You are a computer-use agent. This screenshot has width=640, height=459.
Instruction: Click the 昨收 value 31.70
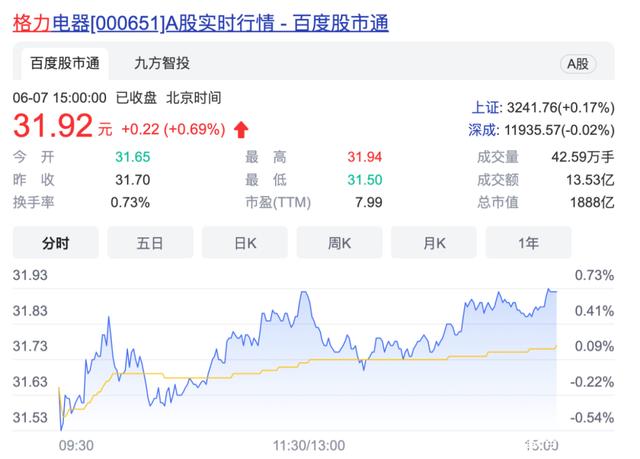click(133, 180)
